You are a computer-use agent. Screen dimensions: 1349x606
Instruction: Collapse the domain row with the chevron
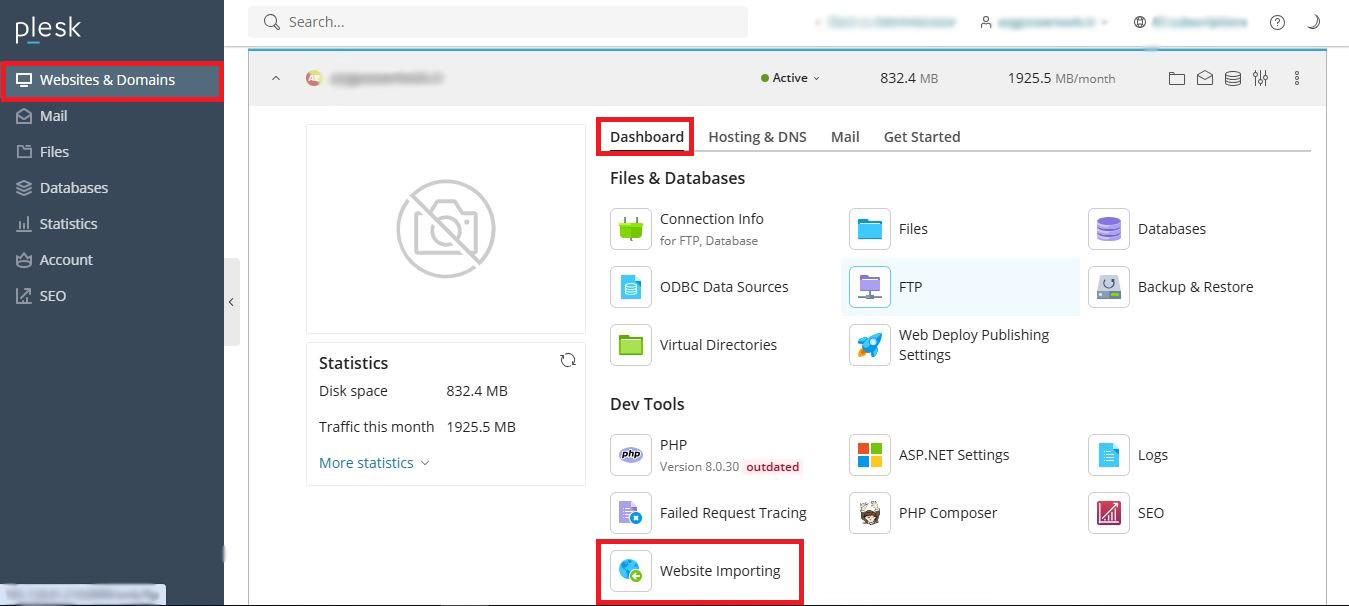[x=276, y=78]
